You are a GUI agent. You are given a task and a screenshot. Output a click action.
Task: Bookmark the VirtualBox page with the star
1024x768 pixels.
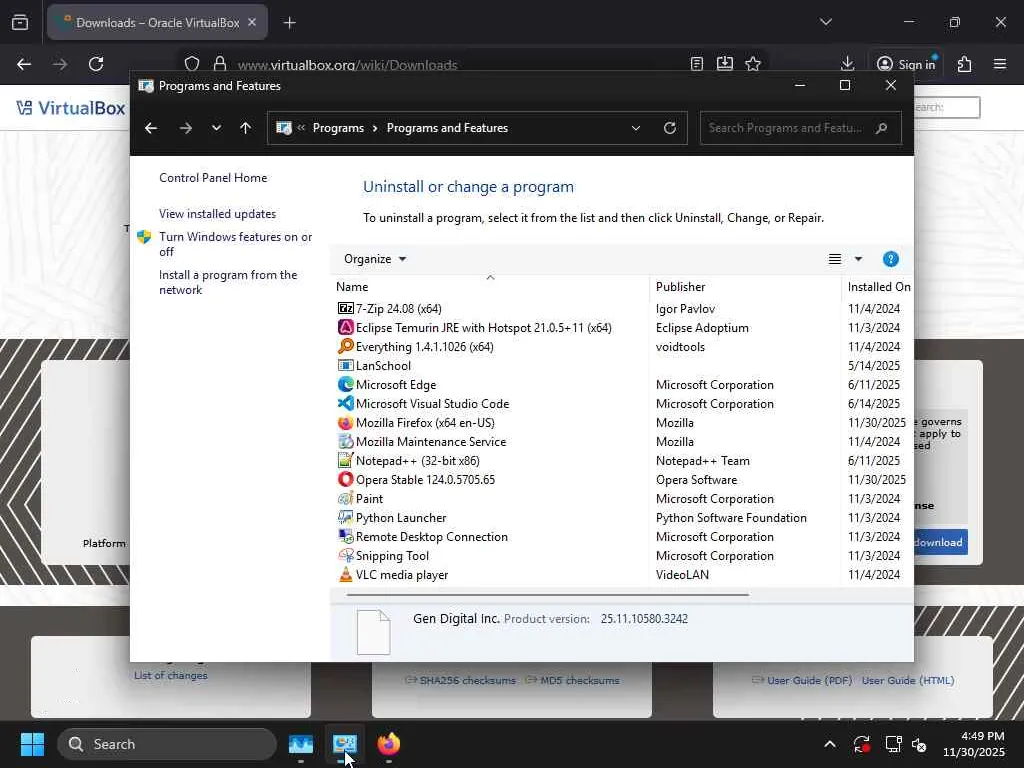click(x=753, y=64)
